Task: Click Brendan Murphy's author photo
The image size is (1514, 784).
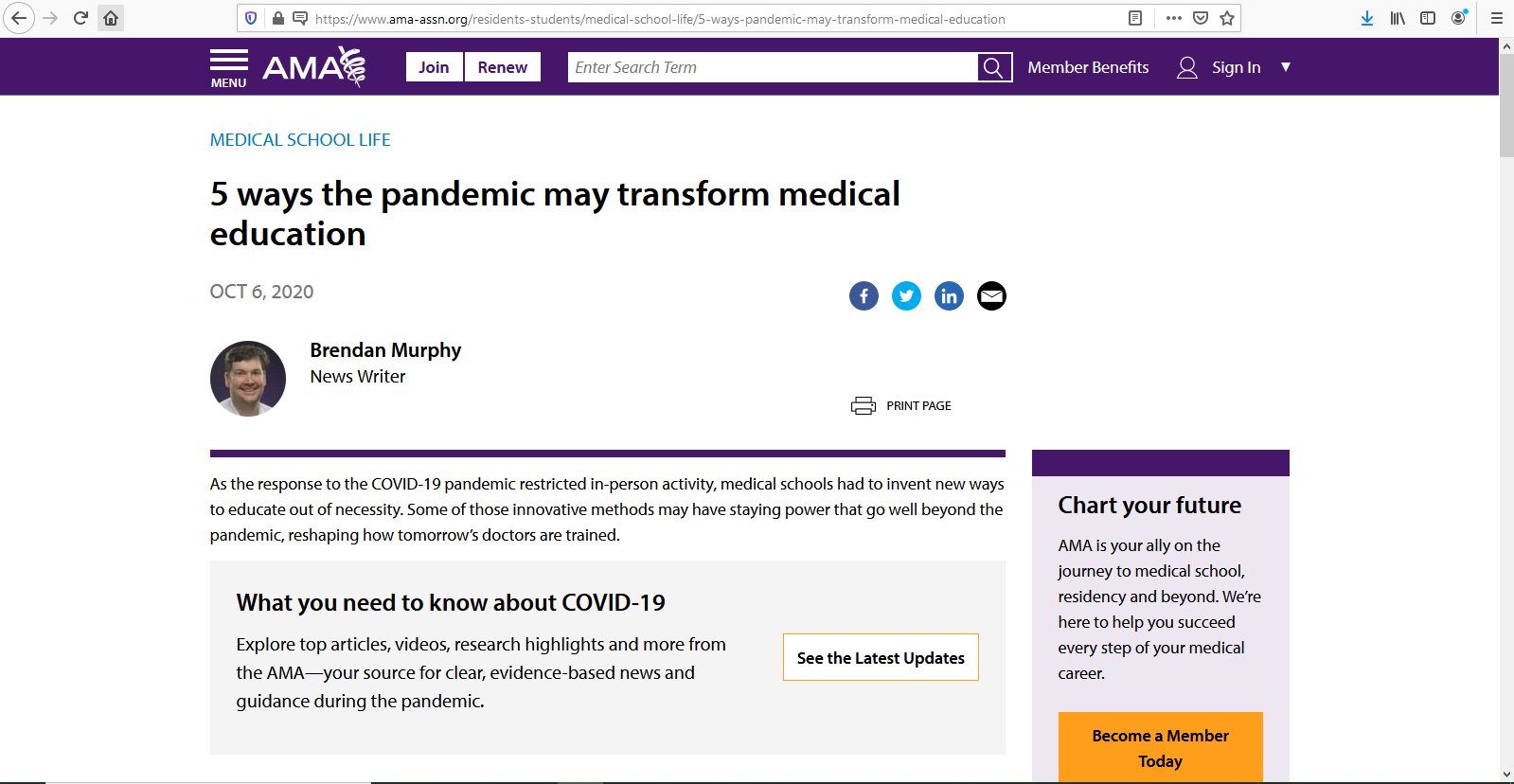Action: point(248,379)
